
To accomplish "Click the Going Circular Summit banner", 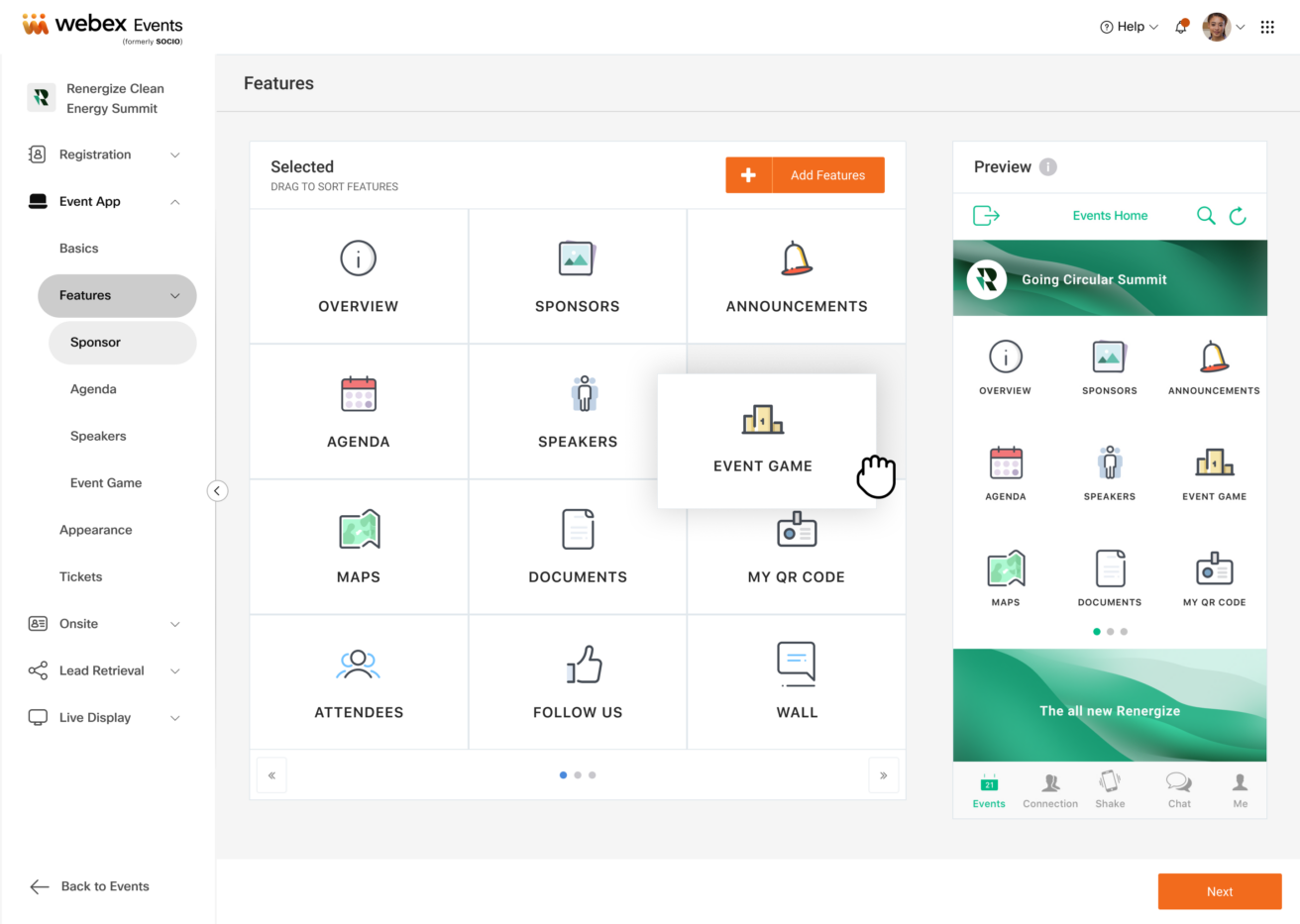I will 1110,278.
